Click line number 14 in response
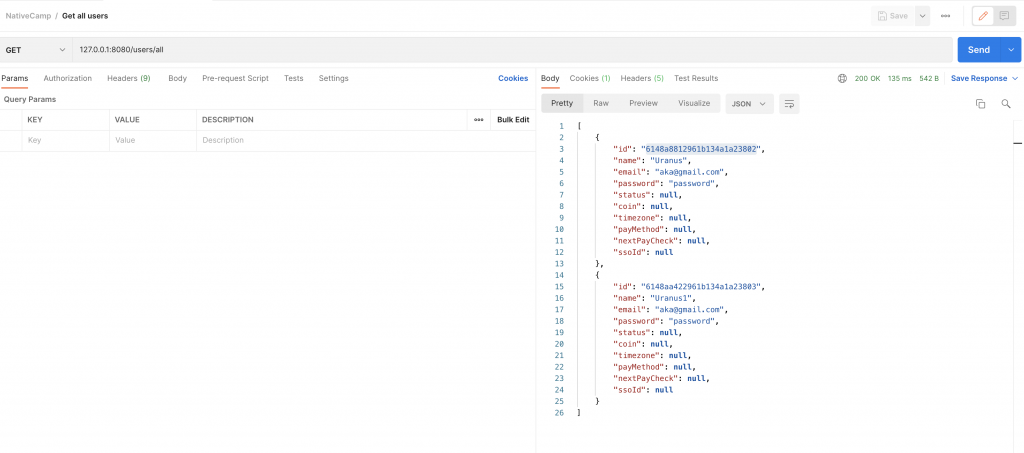The width and height of the screenshot is (1024, 453). [x=558, y=275]
